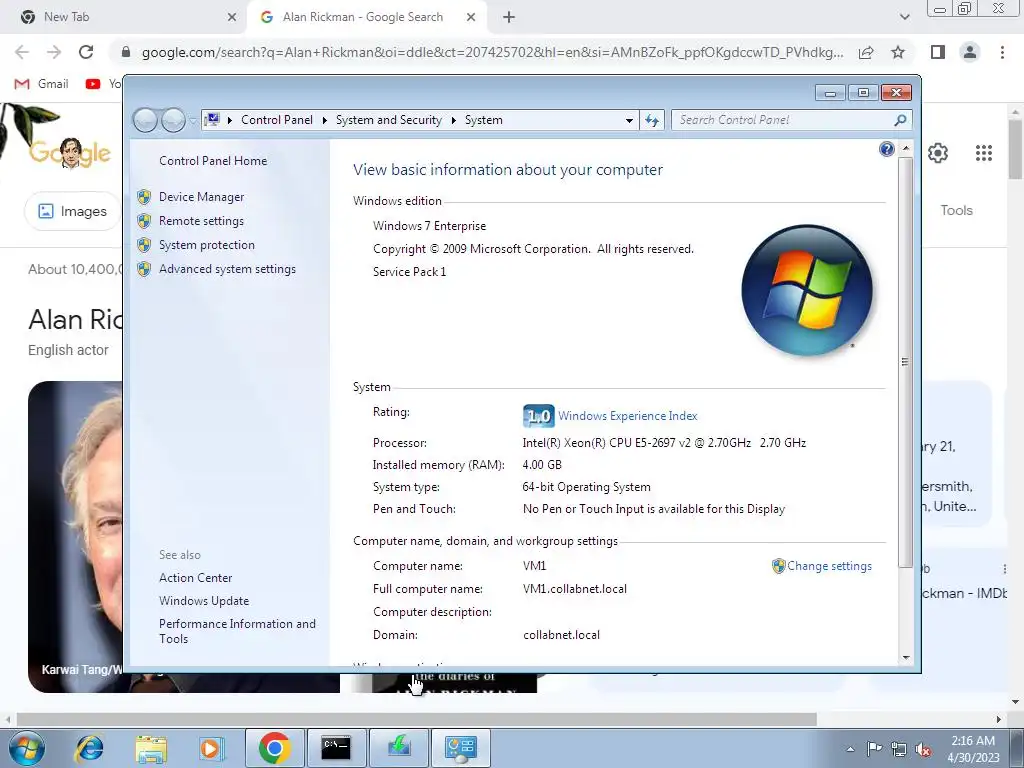Click the muted volume tray icon
1024x768 pixels.
pos(923,750)
